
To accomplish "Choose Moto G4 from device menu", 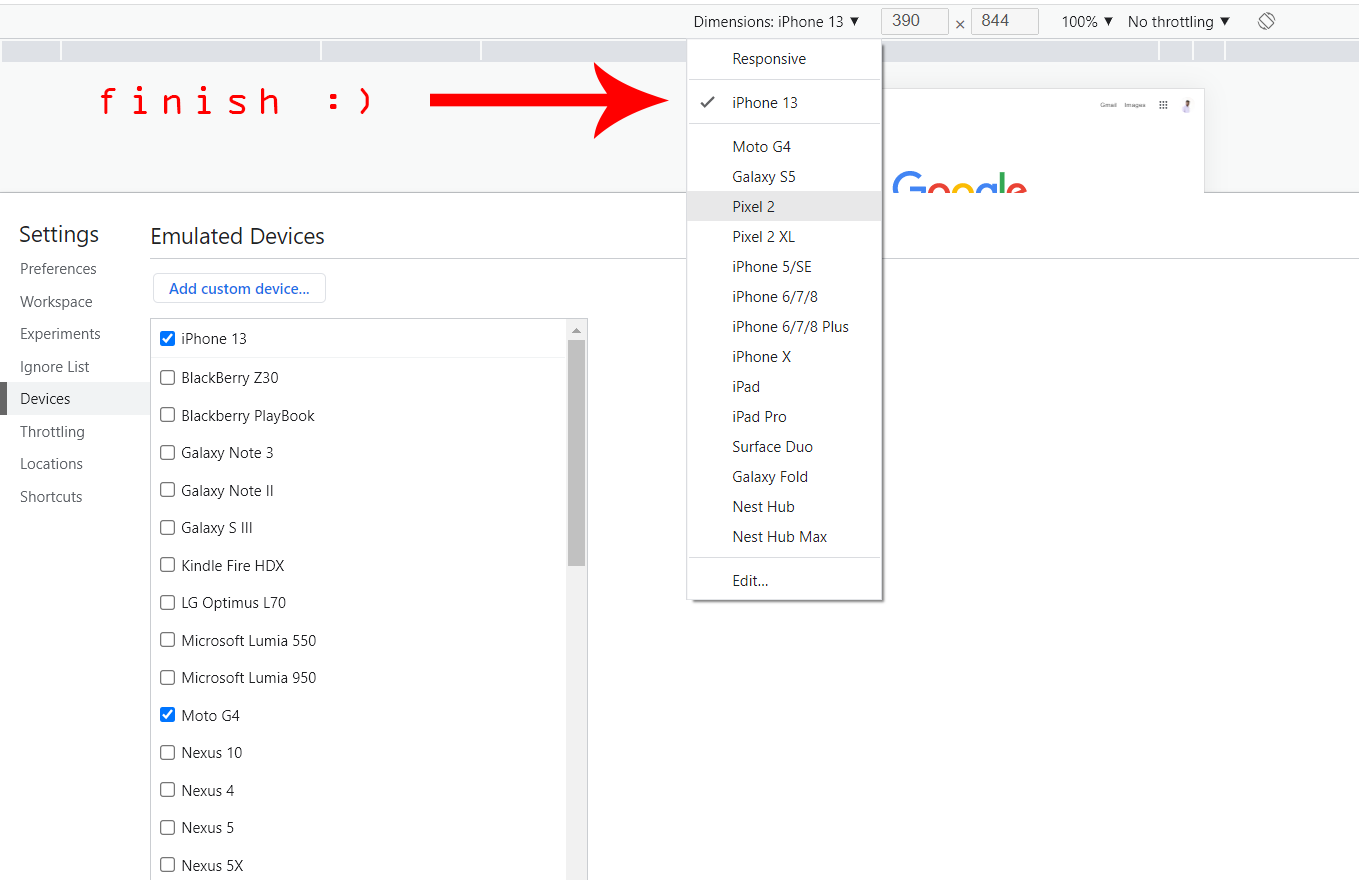I will pyautogui.click(x=785, y=147).
